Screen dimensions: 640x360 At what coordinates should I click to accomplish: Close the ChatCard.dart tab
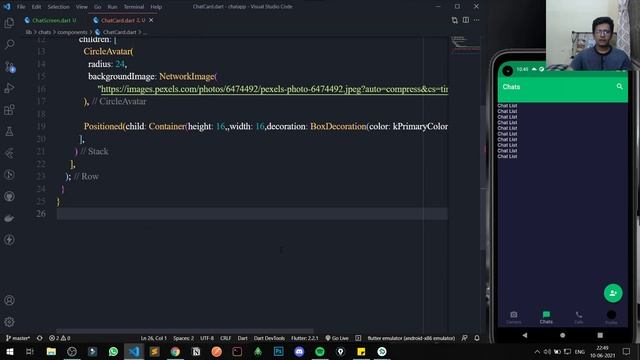151,20
